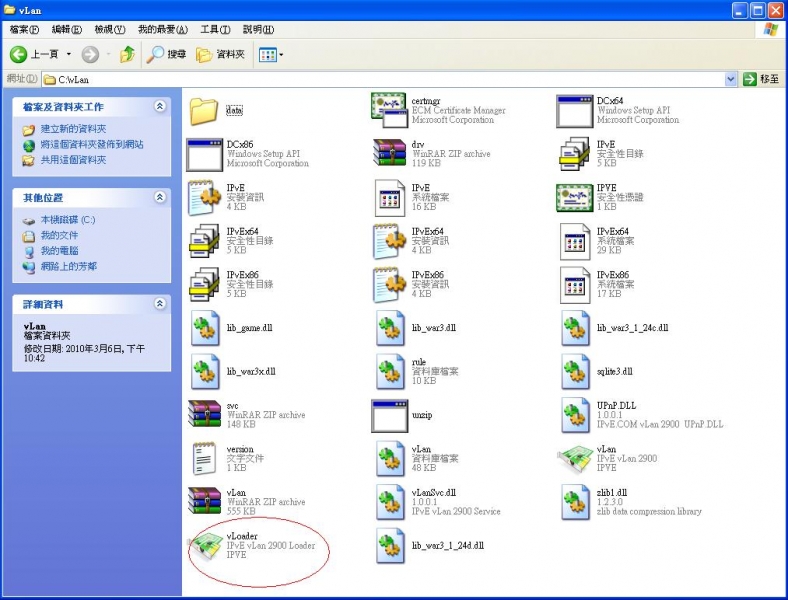788x600 pixels.
Task: Select the vLan WinRAR ZIP 555 KB icon
Action: (x=204, y=501)
